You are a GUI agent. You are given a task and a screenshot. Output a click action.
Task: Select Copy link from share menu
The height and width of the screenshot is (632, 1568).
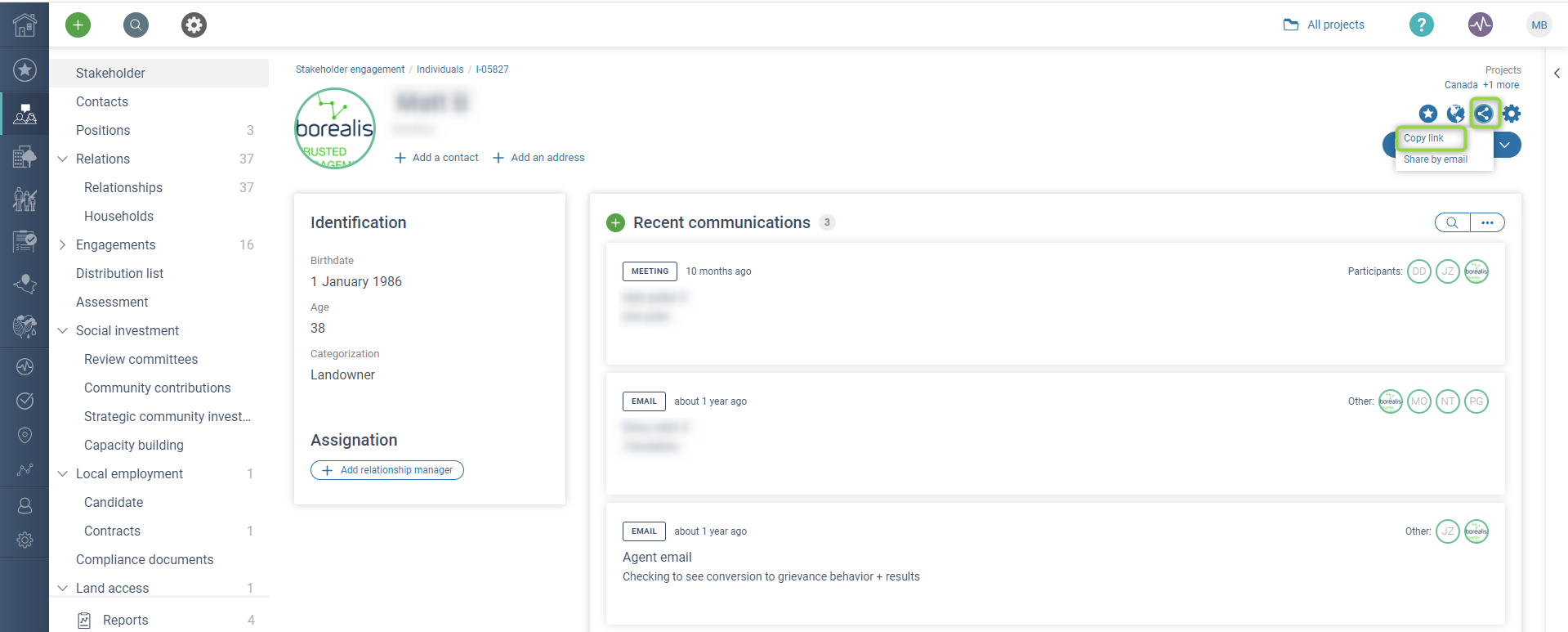click(1423, 138)
